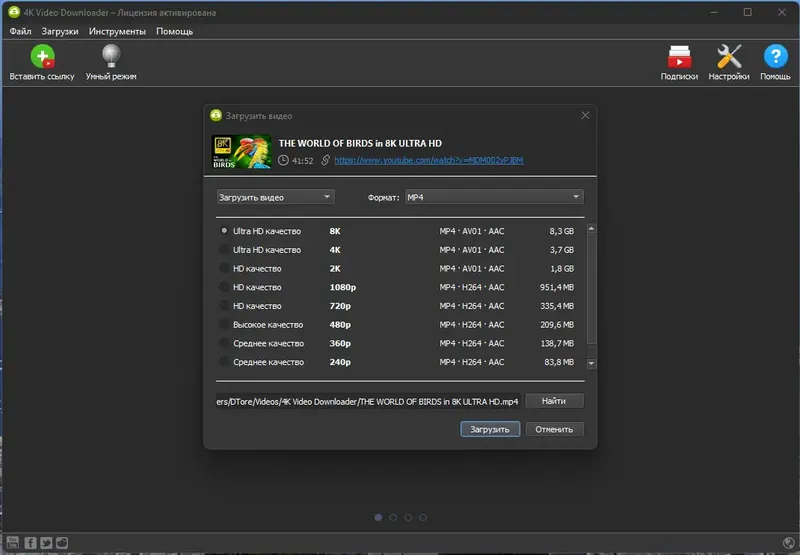Enable Smart Mode (Умный режим) lightbulb
The width and height of the screenshot is (800, 555).
coord(111,57)
